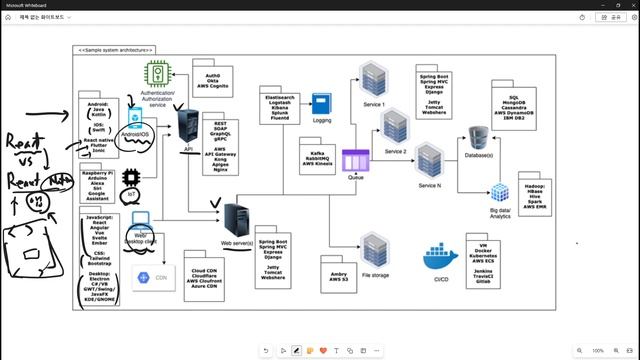
Task: Click the Sample system architecture title tab
Action: coord(114,50)
